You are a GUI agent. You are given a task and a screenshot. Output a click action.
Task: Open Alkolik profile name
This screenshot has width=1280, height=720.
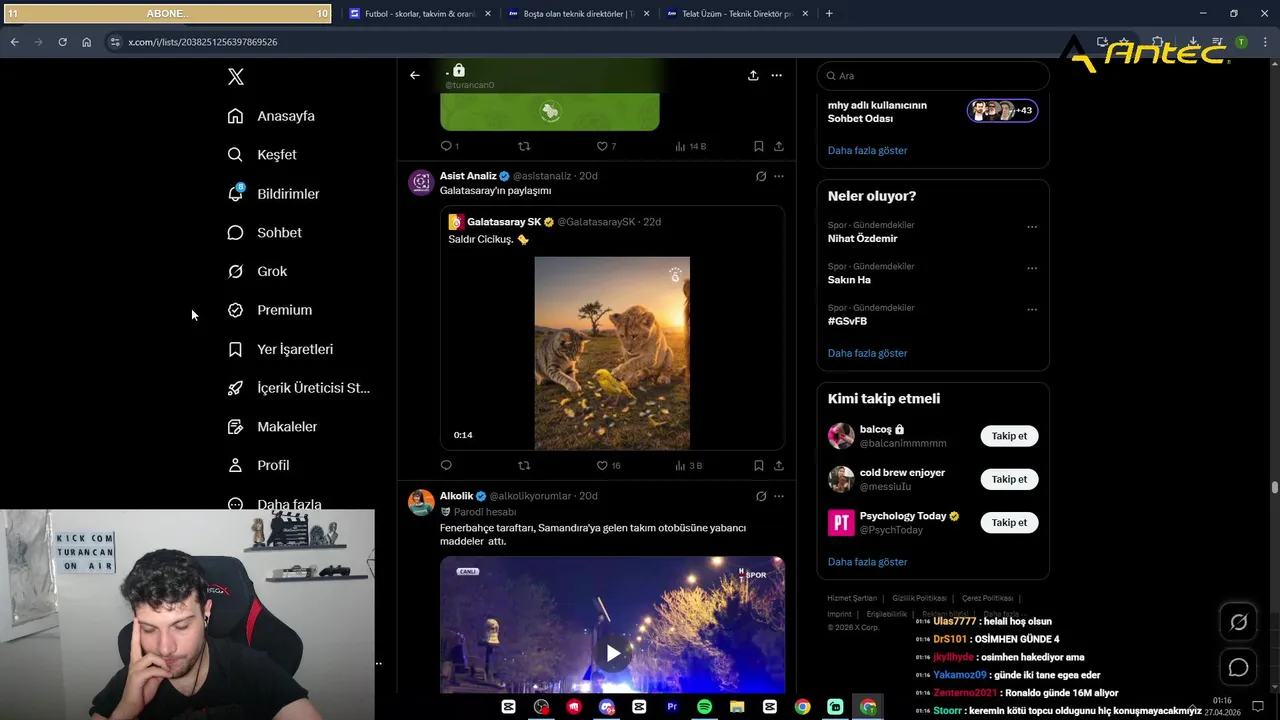(x=457, y=496)
